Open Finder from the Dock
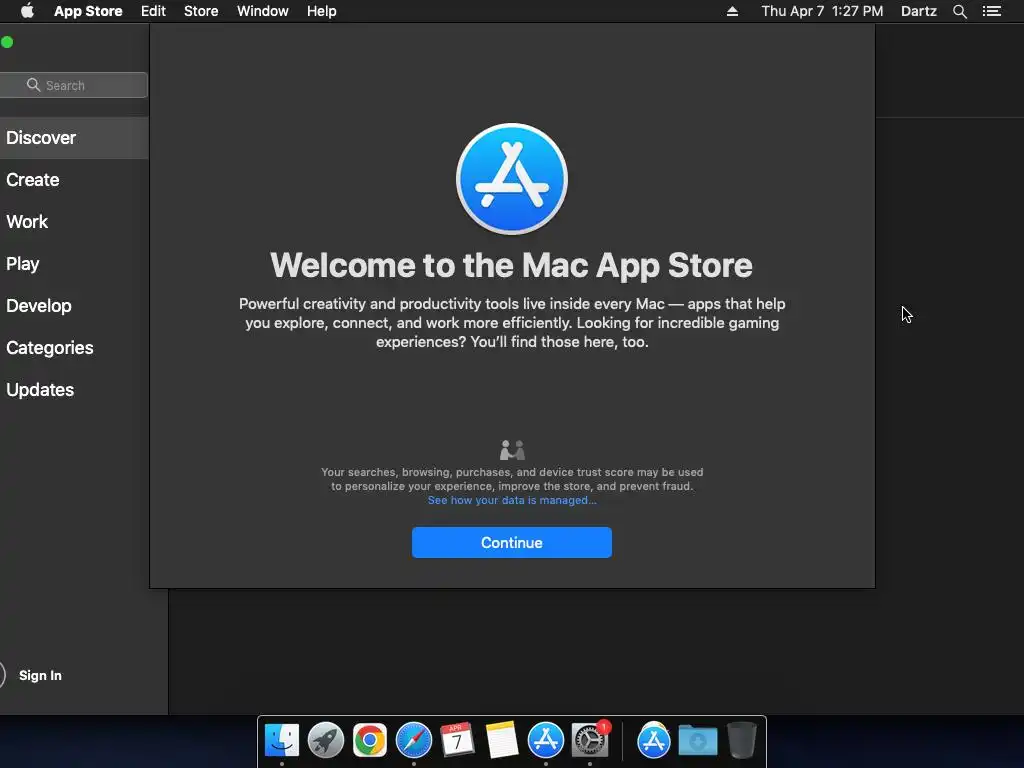The width and height of the screenshot is (1024, 768). point(282,740)
